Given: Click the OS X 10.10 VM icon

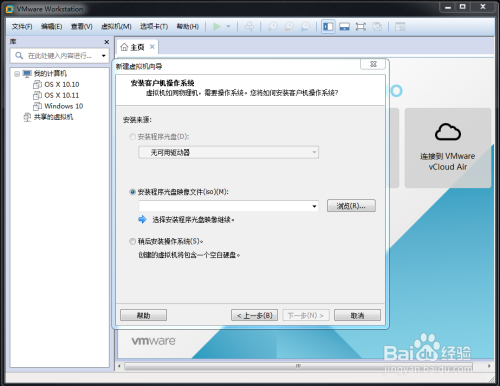Looking at the screenshot, I should click(x=37, y=85).
